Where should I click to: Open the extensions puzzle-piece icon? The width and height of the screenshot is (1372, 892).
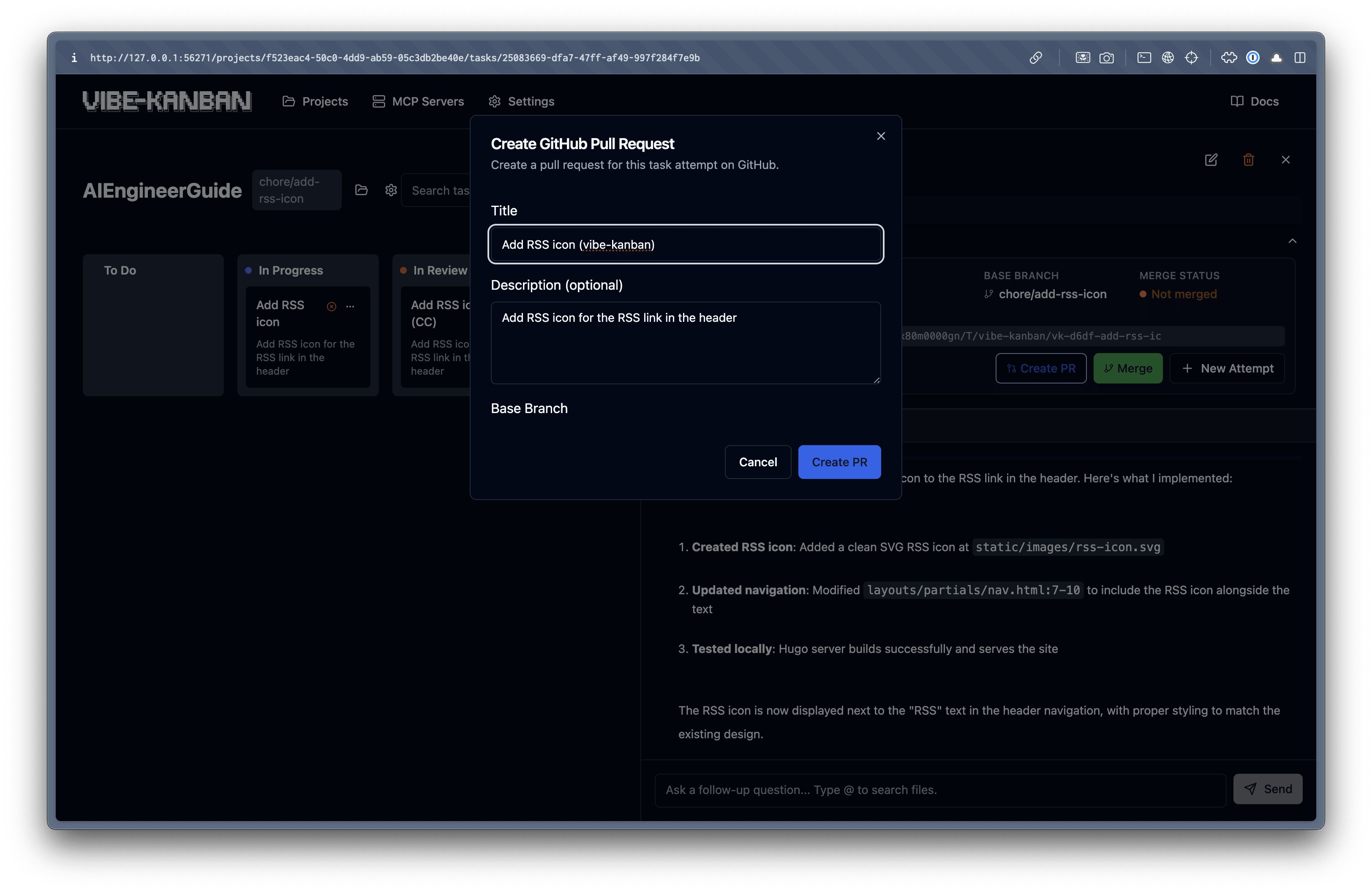1228,57
